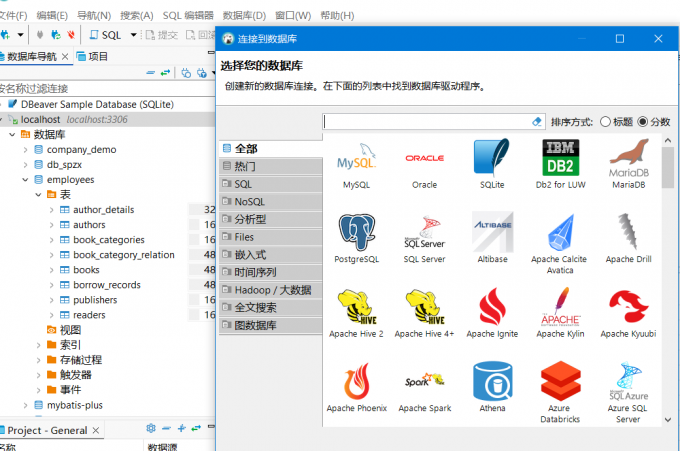Collapse the 表 tables folder

click(x=38, y=195)
